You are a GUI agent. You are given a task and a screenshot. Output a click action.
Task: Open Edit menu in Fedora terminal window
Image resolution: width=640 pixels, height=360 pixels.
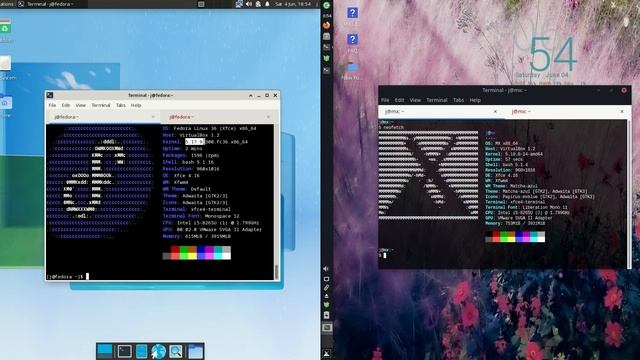(66, 105)
